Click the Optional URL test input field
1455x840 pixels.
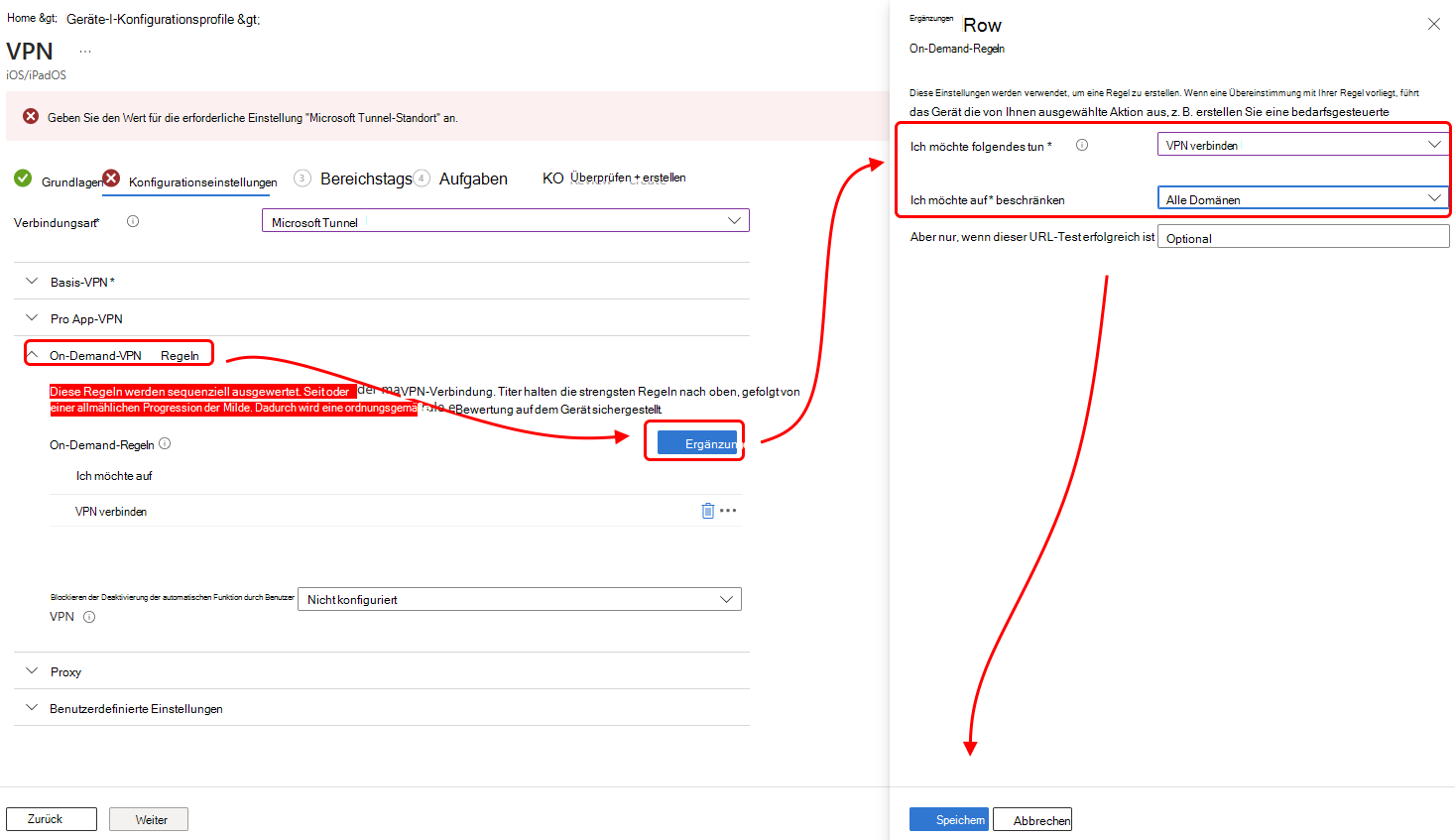pos(1303,236)
